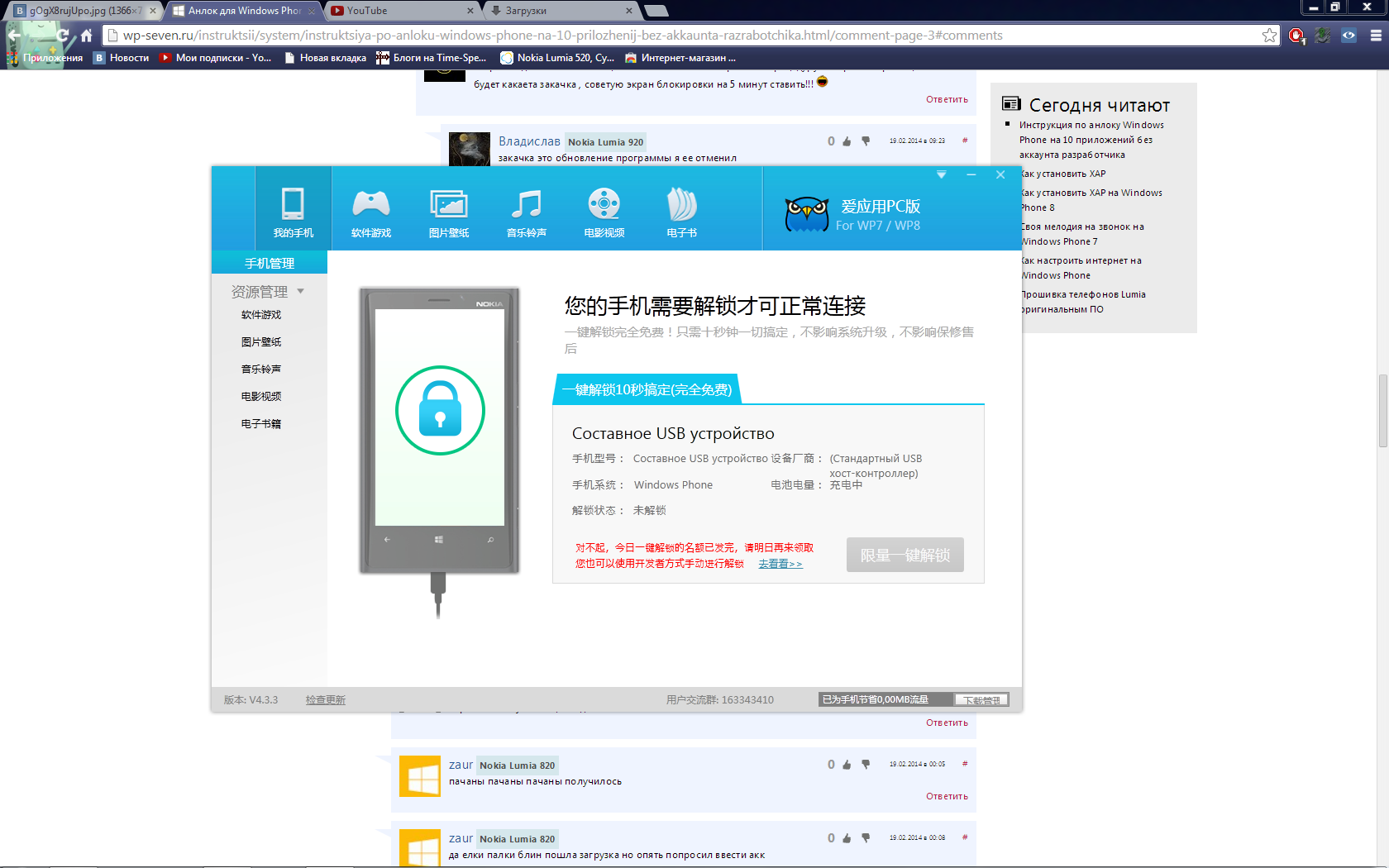
Task: Thumbs down zaur's "пачаны" comment
Action: 866,765
